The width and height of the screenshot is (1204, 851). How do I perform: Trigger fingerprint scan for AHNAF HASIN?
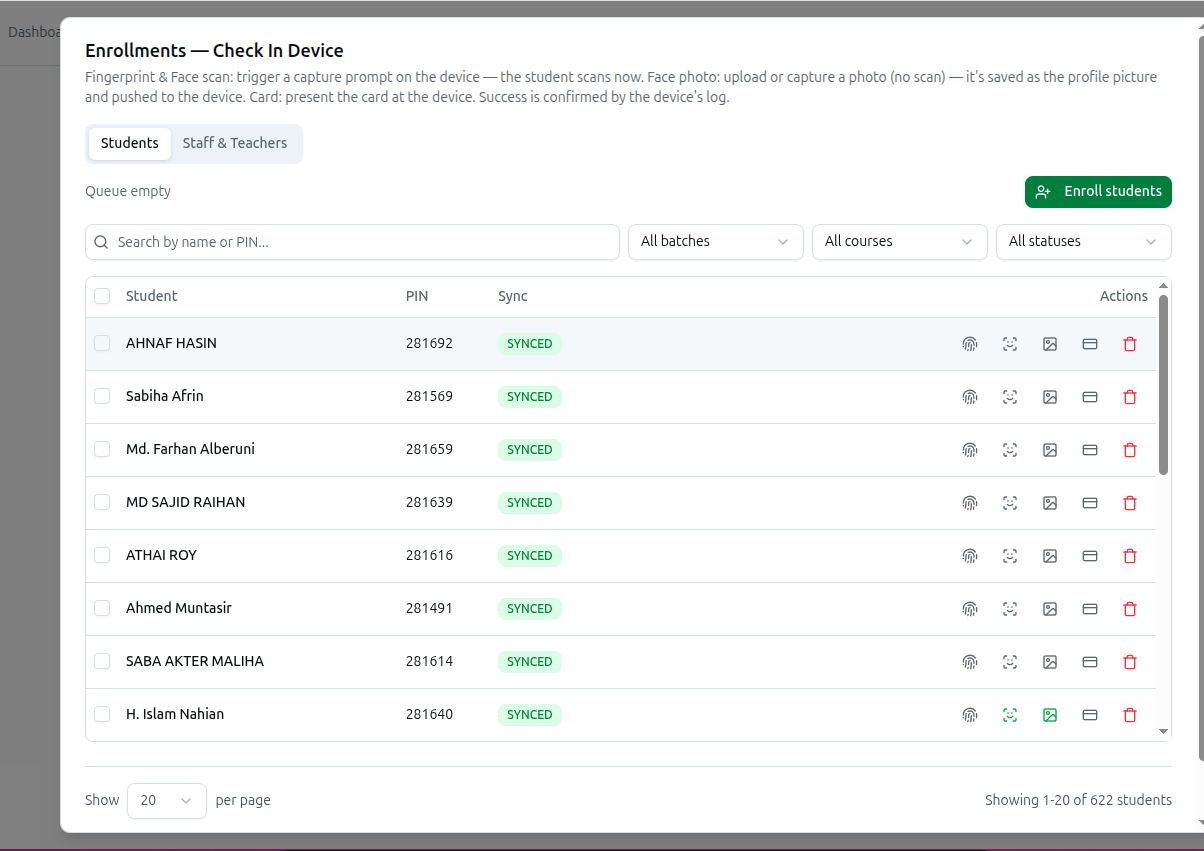970,344
